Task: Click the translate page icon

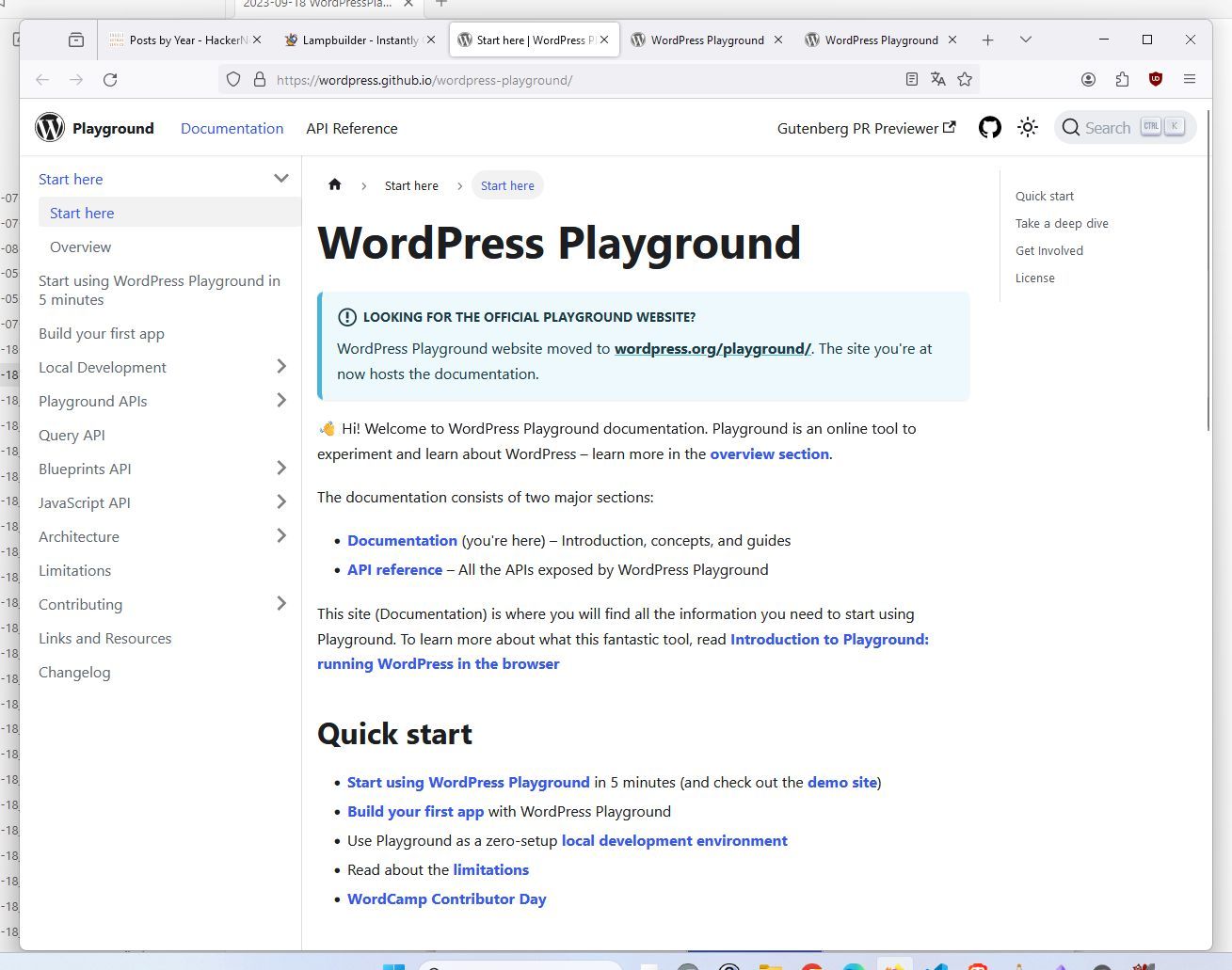Action: tap(937, 80)
